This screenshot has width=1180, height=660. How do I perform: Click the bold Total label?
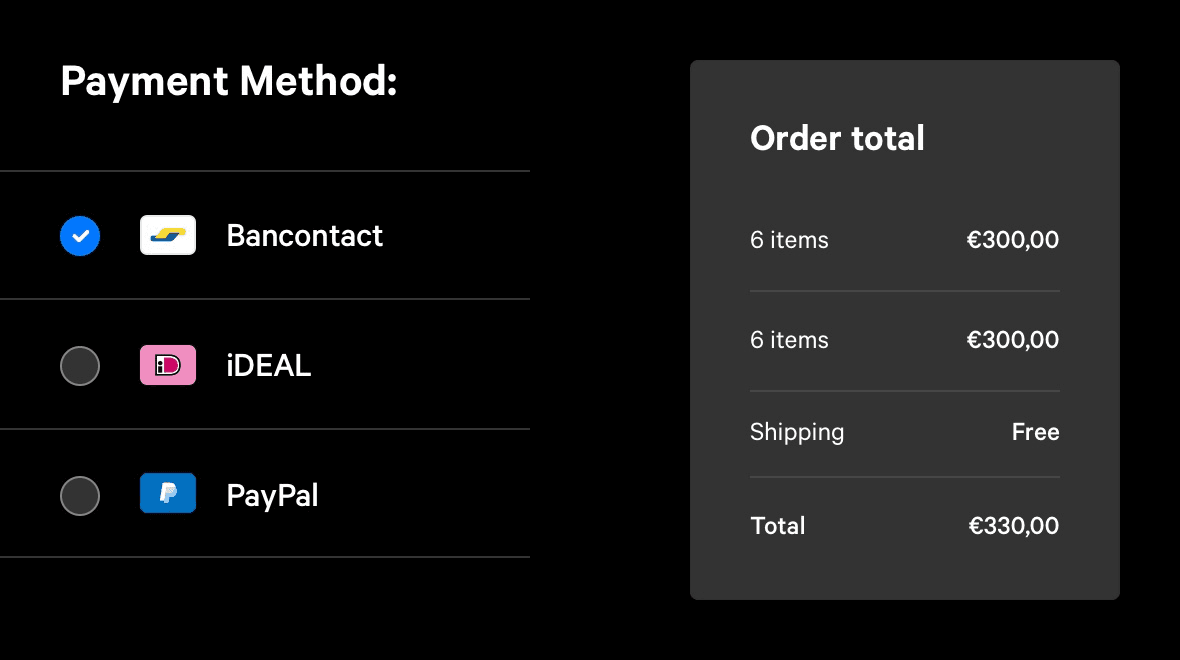(777, 525)
